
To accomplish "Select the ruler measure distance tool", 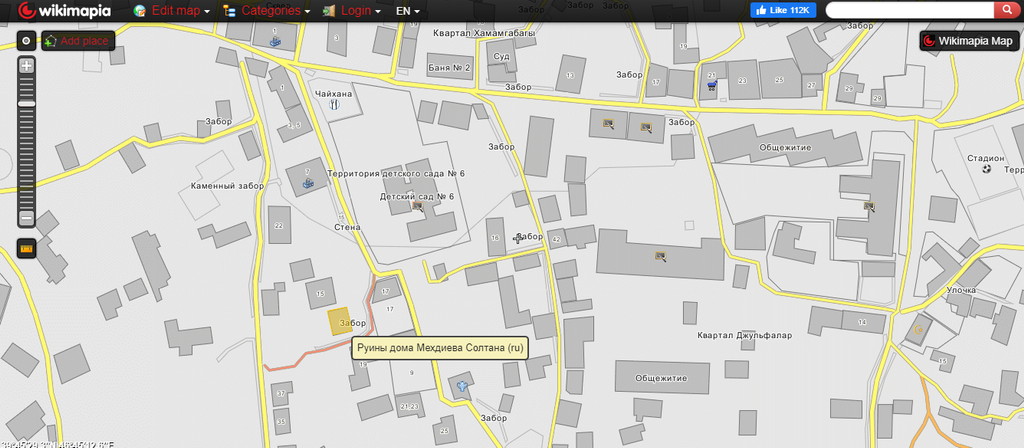I will (27, 247).
